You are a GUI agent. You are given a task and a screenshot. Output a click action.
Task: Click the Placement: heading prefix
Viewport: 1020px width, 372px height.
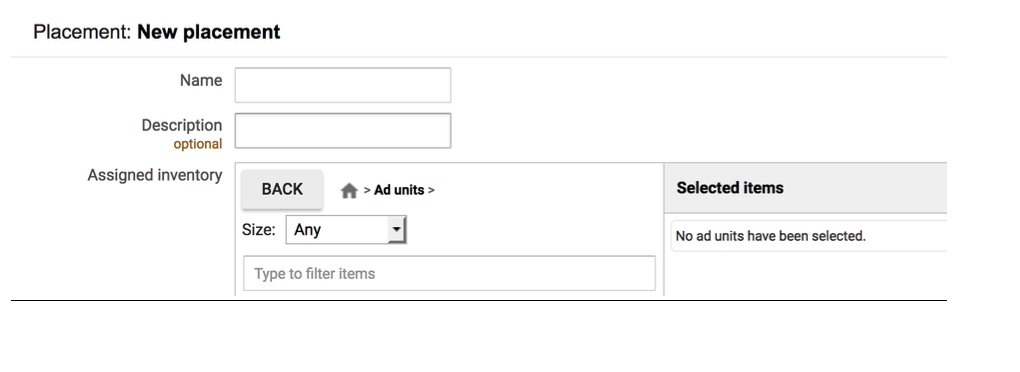(x=83, y=32)
